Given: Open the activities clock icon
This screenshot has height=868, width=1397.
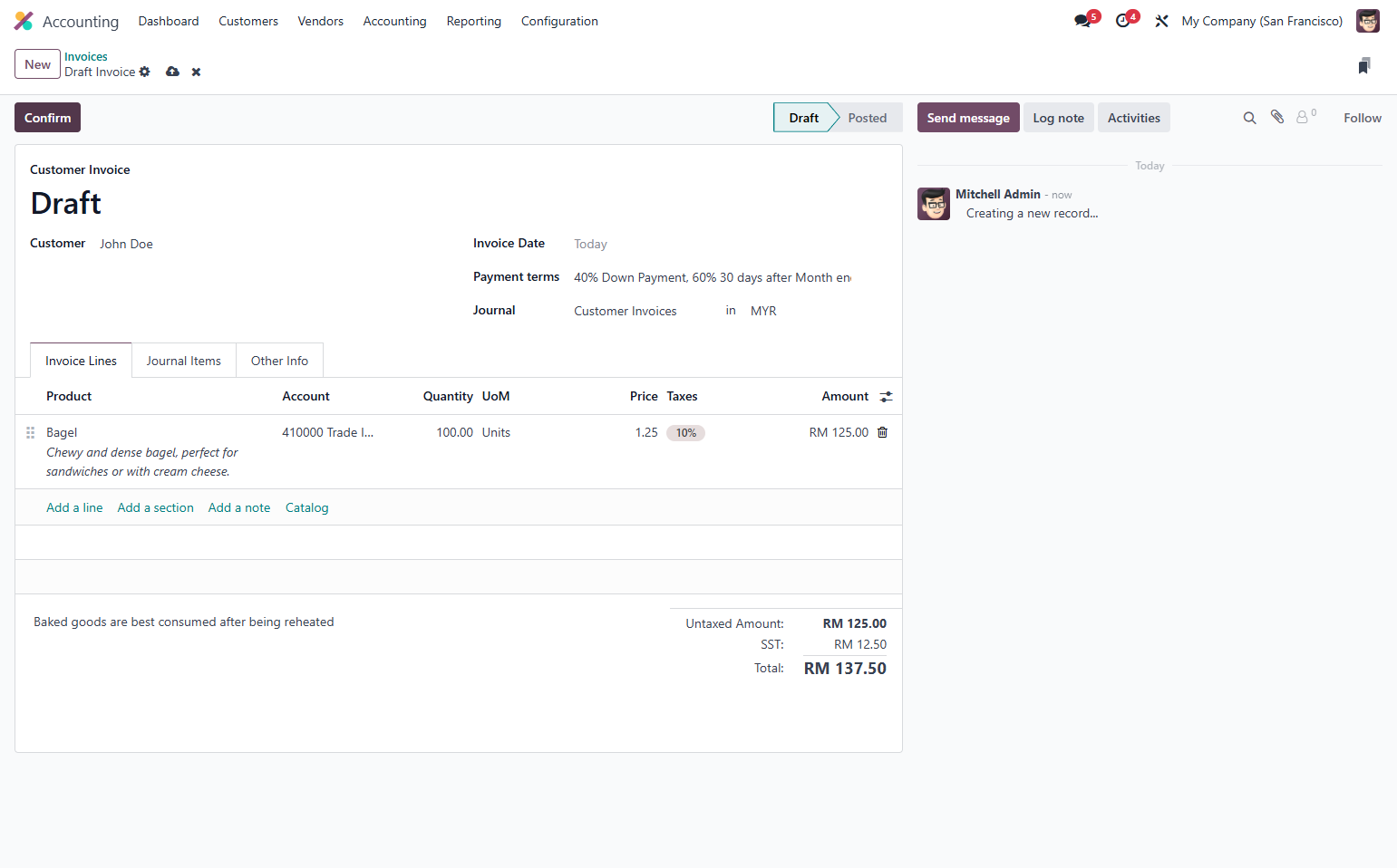Looking at the screenshot, I should pos(1122,21).
